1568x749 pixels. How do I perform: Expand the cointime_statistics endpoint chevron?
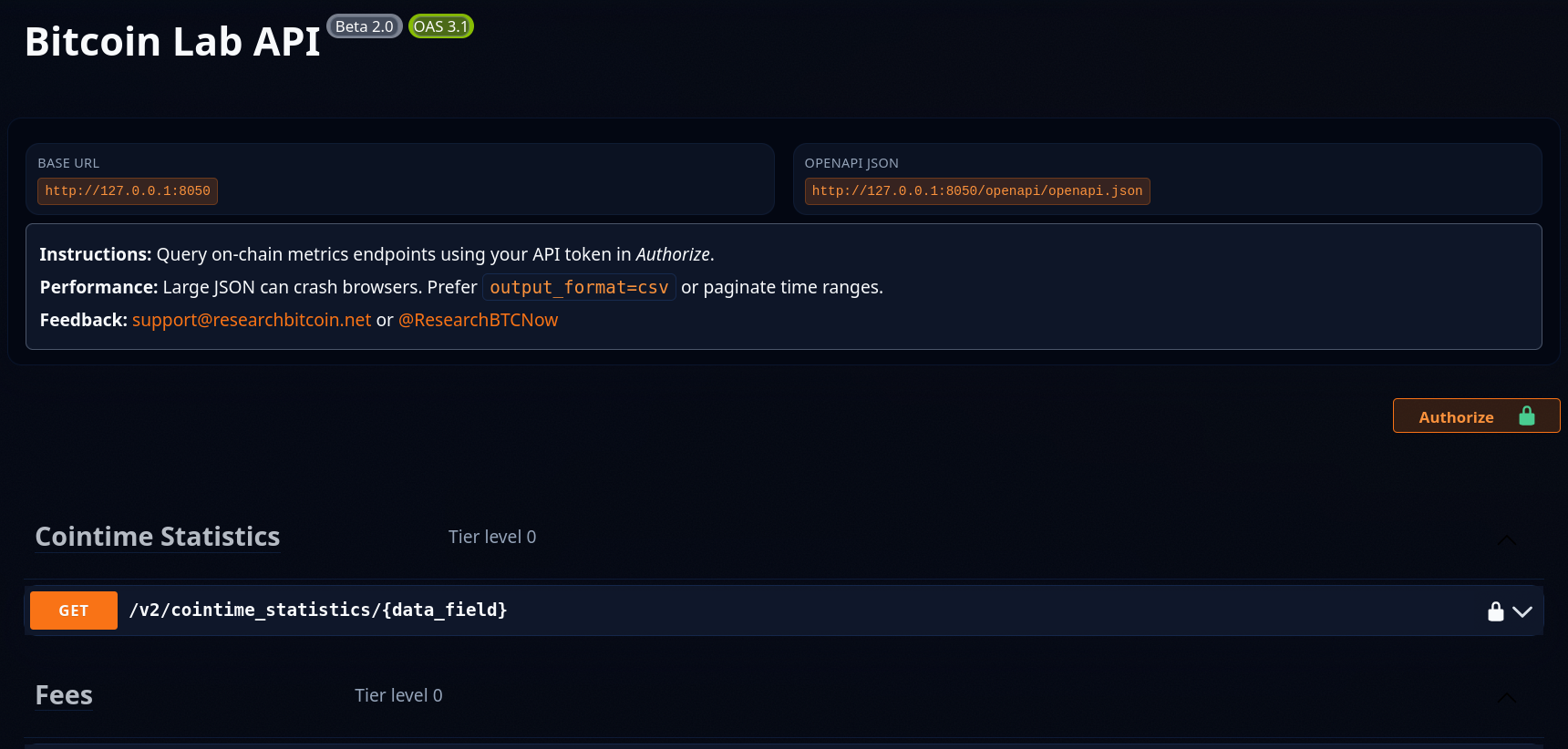[1522, 611]
